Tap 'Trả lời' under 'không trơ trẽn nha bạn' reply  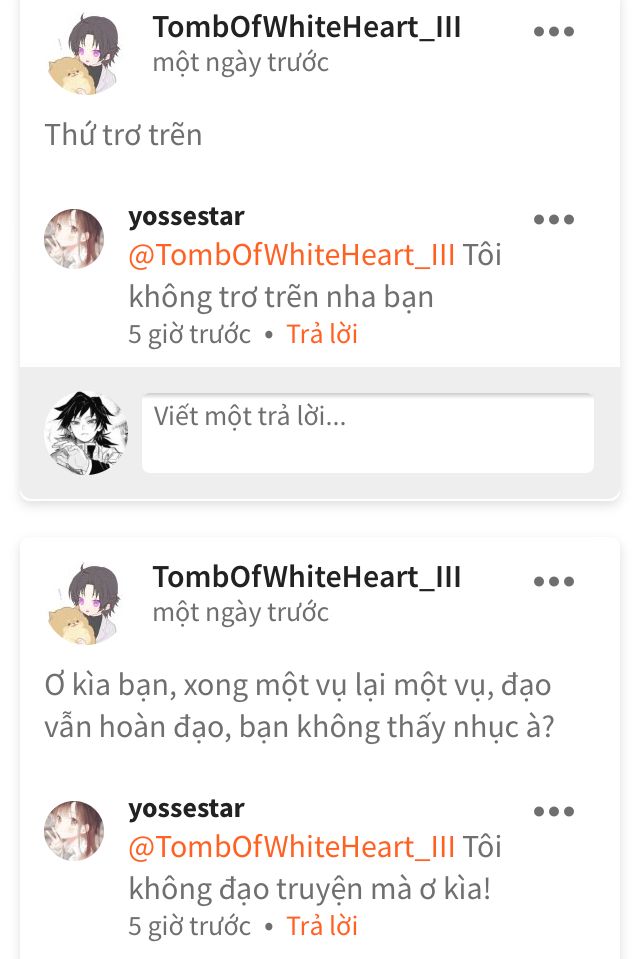click(322, 334)
